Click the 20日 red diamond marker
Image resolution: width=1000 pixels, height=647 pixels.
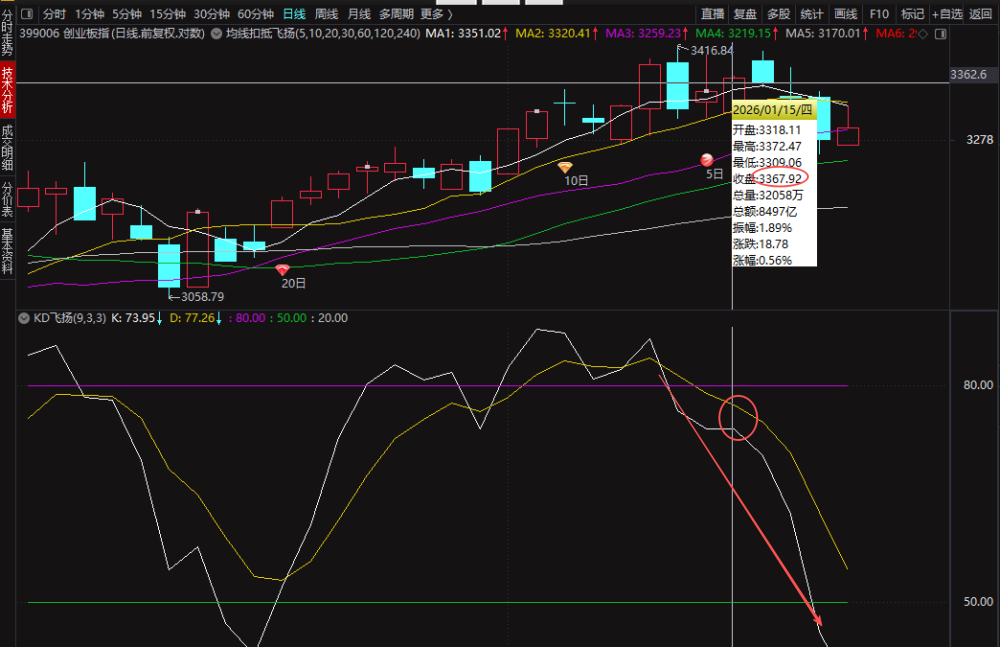click(283, 271)
